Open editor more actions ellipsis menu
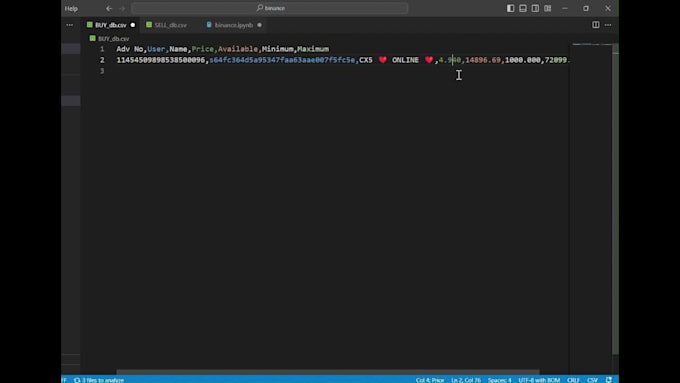This screenshot has height=383, width=680. tap(608, 25)
